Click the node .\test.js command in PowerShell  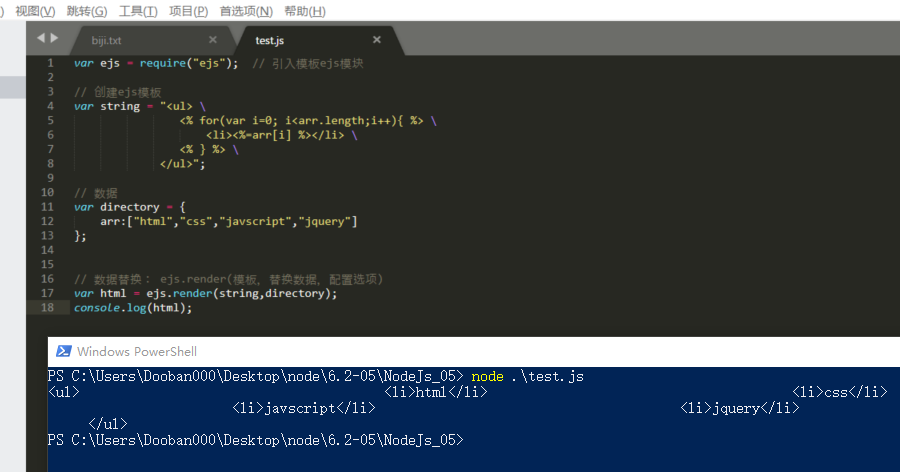(x=527, y=377)
